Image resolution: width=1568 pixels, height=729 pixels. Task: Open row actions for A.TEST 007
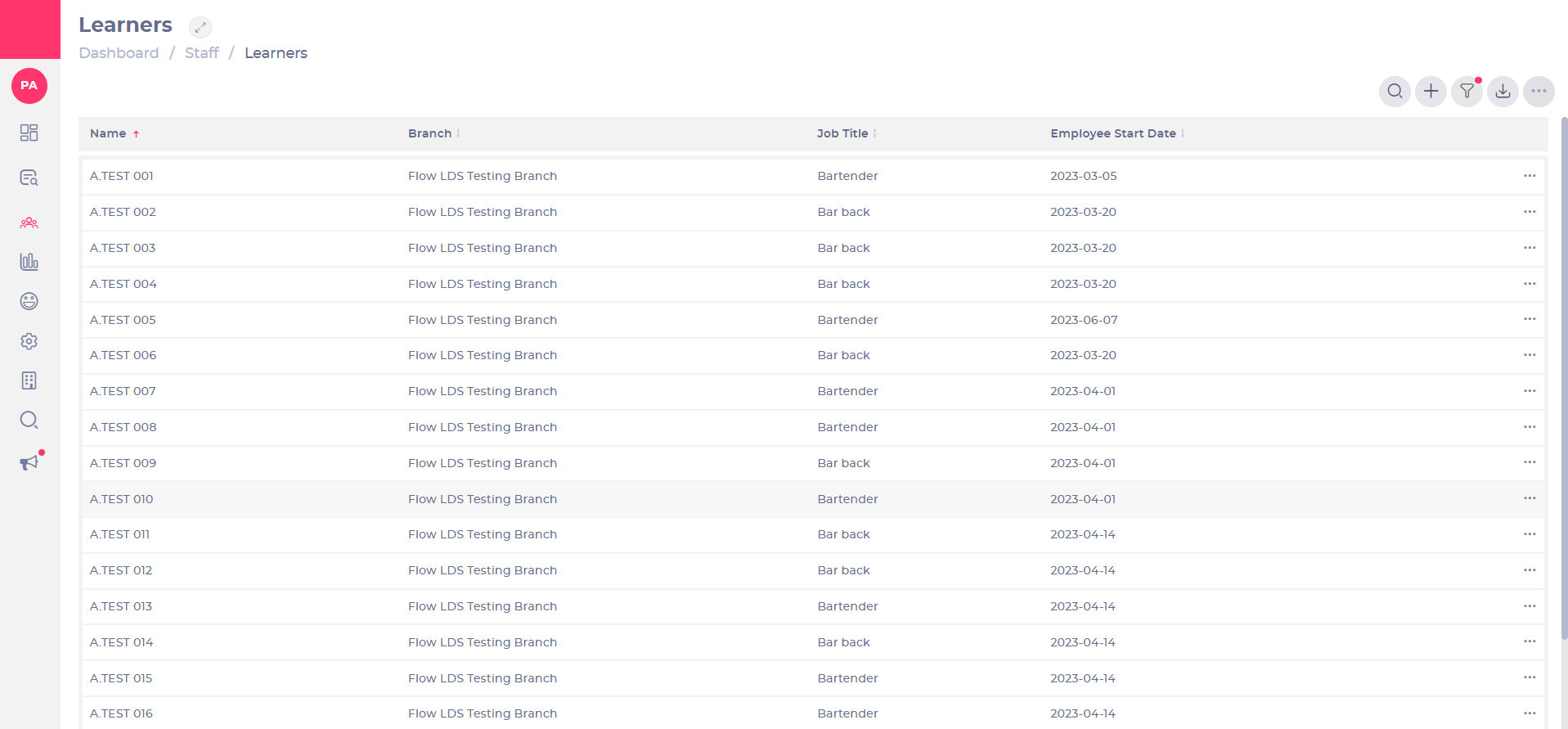pyautogui.click(x=1530, y=391)
